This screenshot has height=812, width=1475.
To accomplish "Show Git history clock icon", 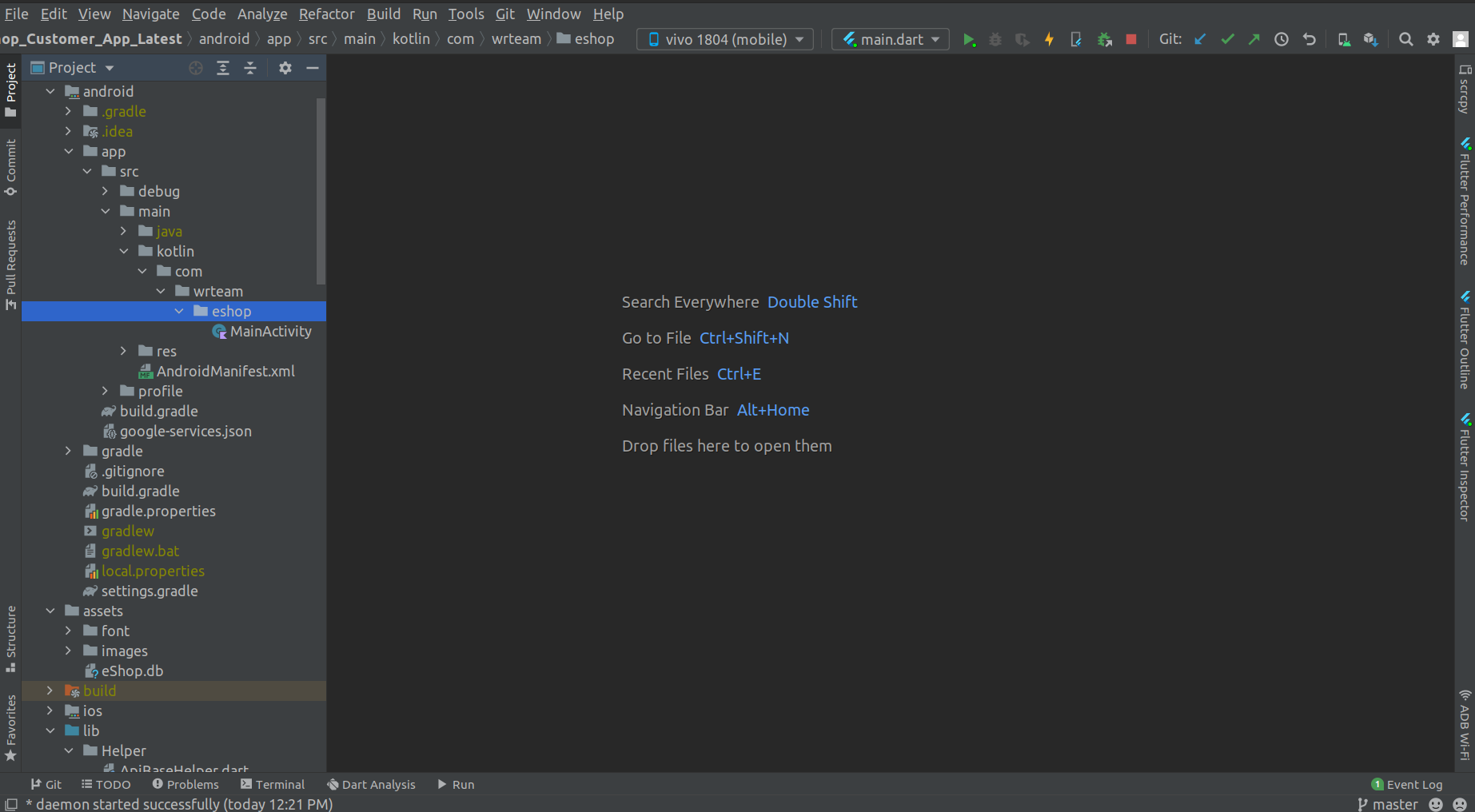I will 1282,39.
